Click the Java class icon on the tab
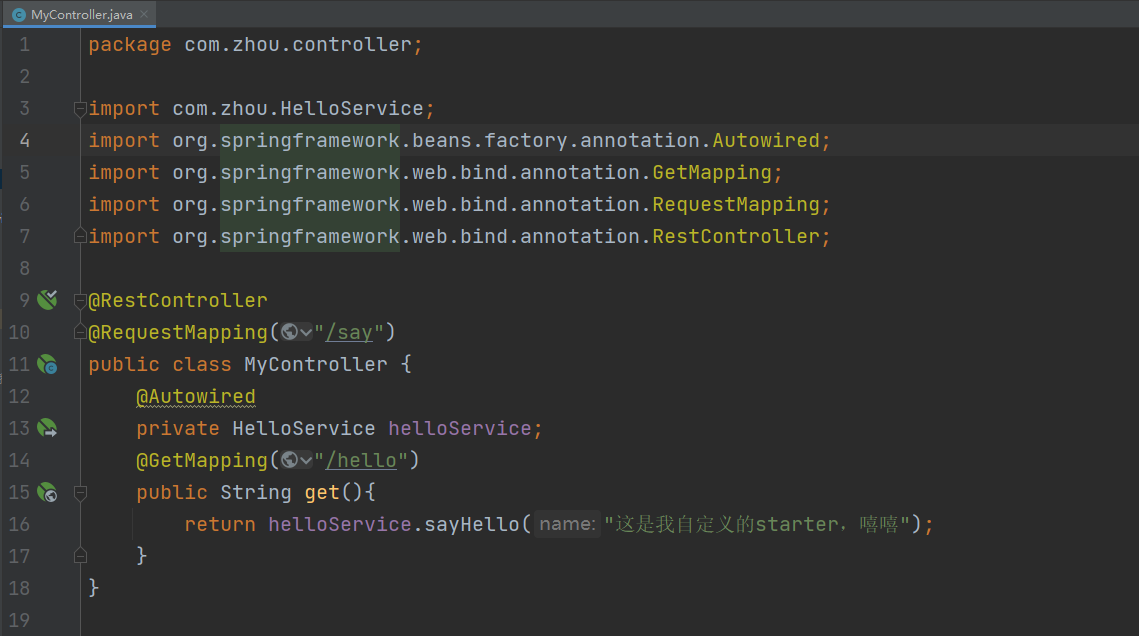1139x636 pixels. coord(19,15)
